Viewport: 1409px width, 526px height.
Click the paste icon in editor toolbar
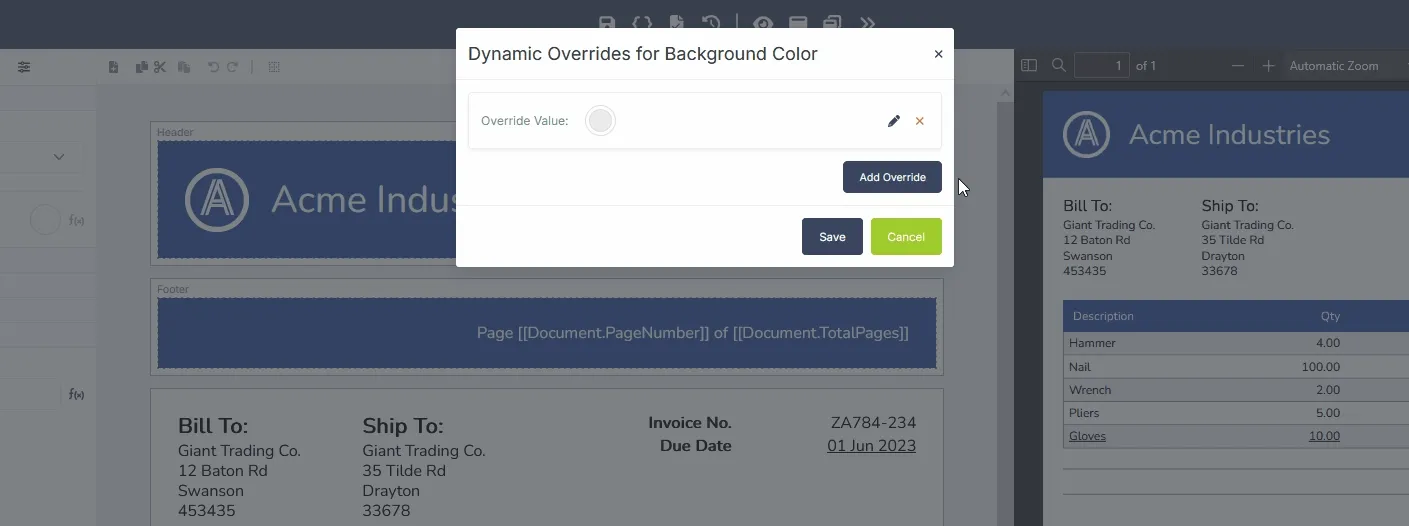point(184,67)
